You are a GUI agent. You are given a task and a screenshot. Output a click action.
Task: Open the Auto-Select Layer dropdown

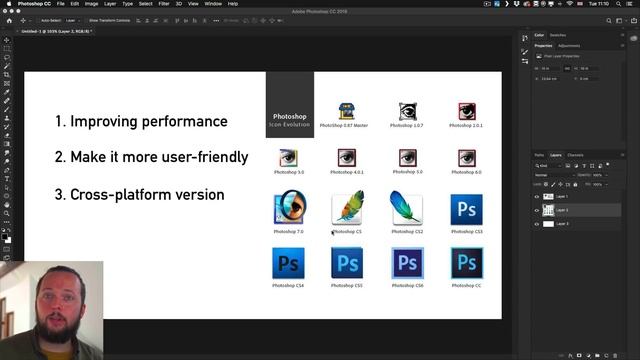pos(73,20)
